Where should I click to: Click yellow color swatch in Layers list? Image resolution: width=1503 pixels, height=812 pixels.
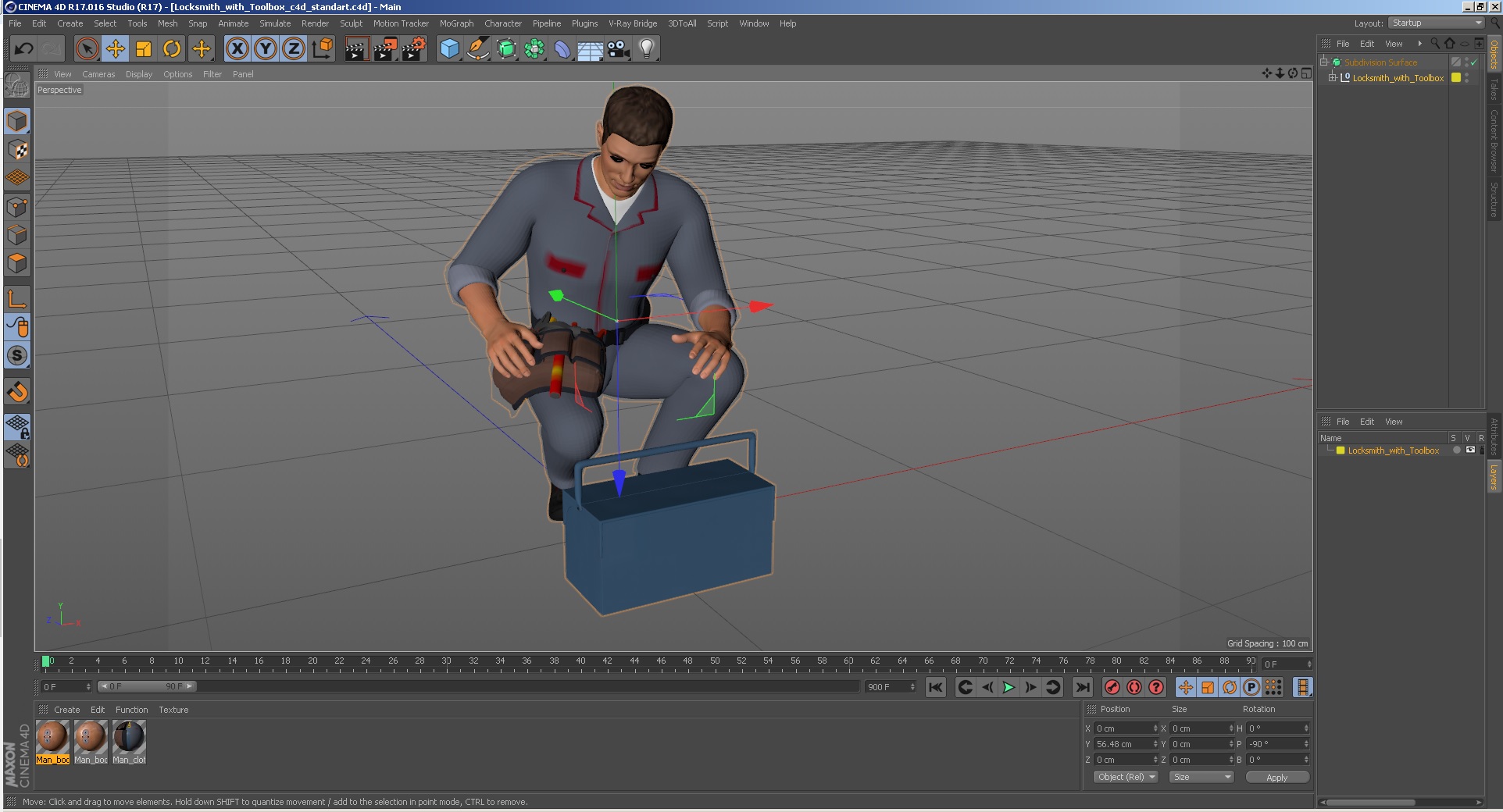click(x=1341, y=451)
